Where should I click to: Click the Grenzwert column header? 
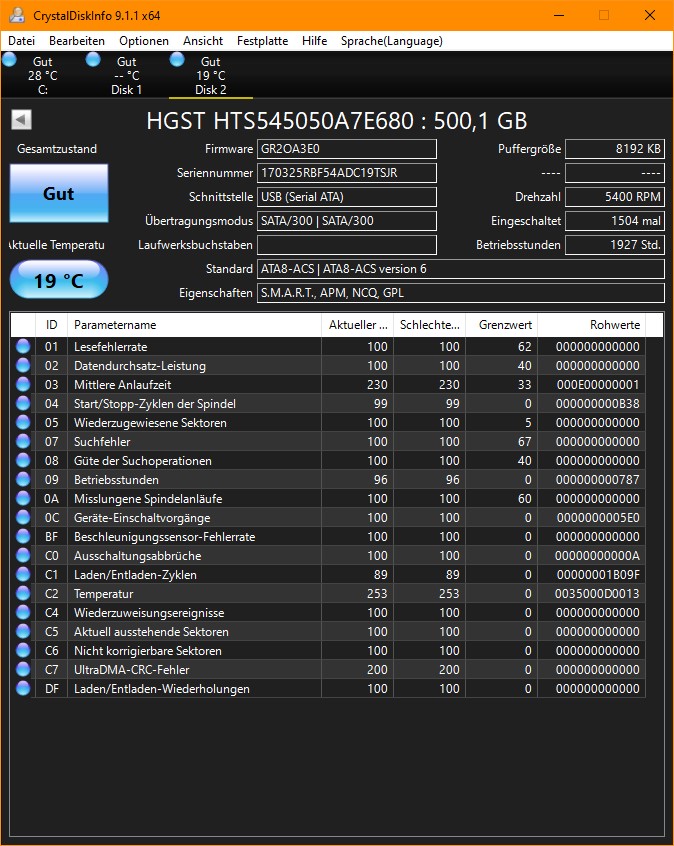point(502,325)
